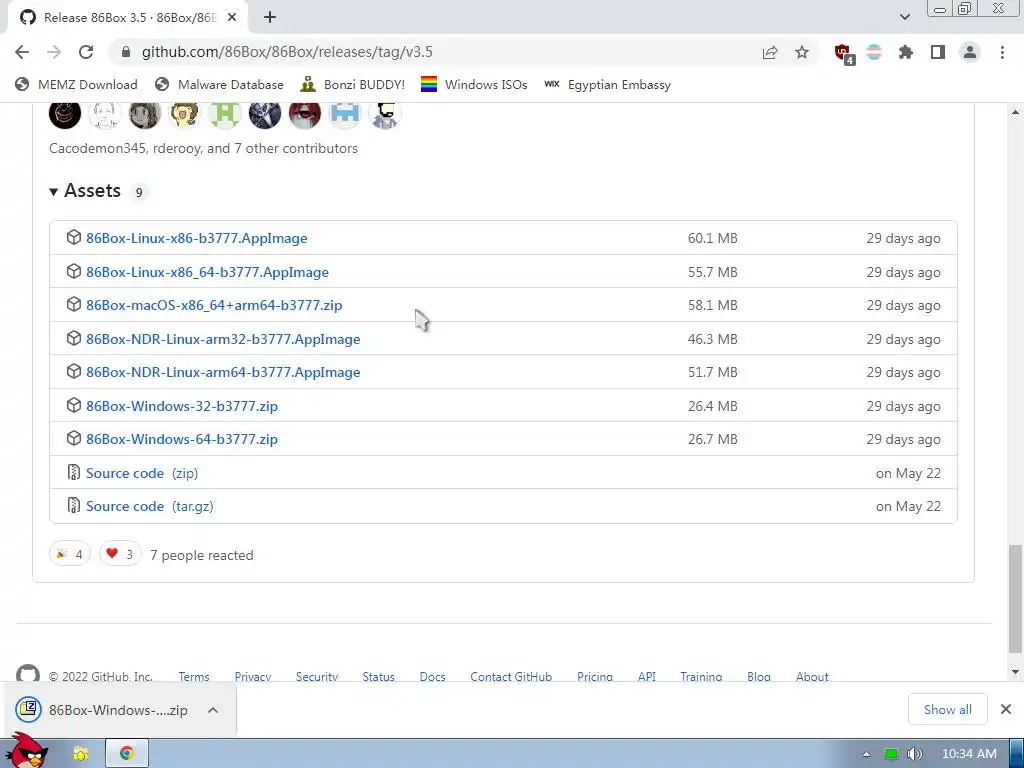Close the Release 86Box 3.5 tab

pyautogui.click(x=232, y=18)
